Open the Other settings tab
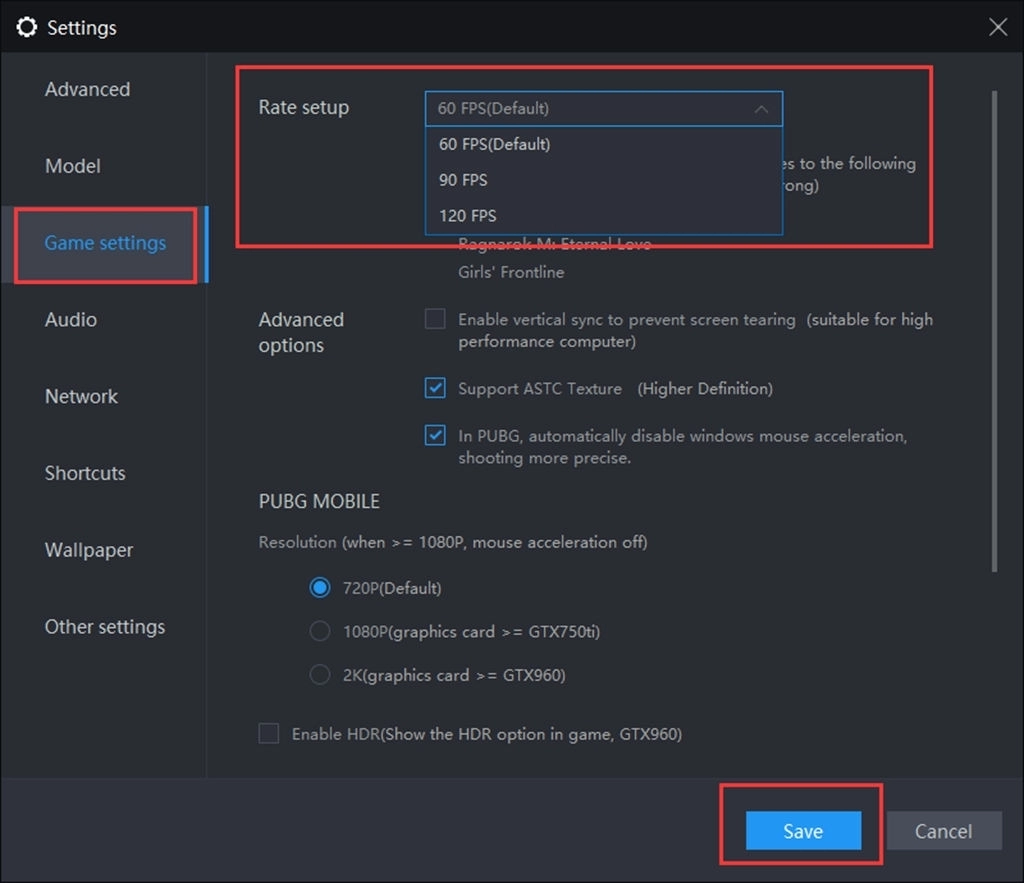 click(x=104, y=627)
